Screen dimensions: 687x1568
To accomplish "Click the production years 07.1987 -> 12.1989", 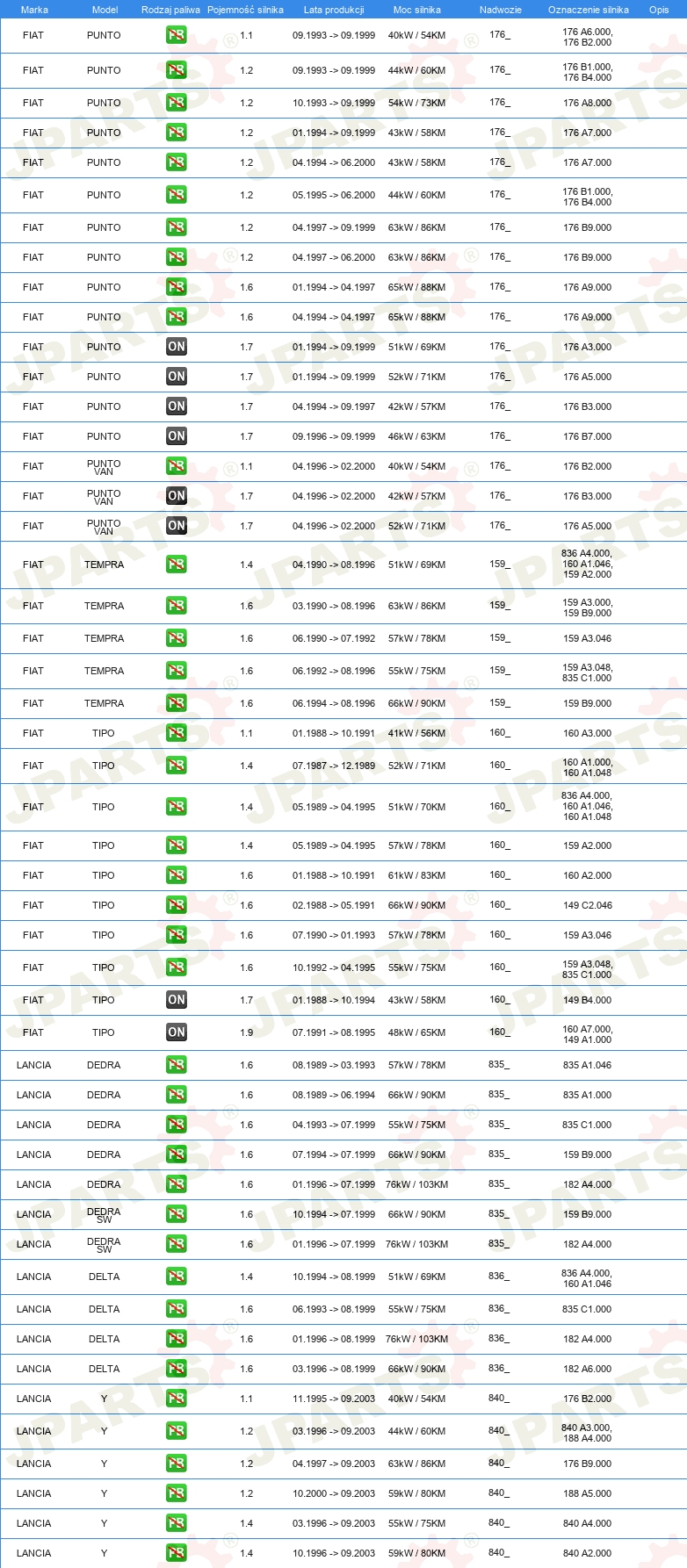I will (x=334, y=766).
